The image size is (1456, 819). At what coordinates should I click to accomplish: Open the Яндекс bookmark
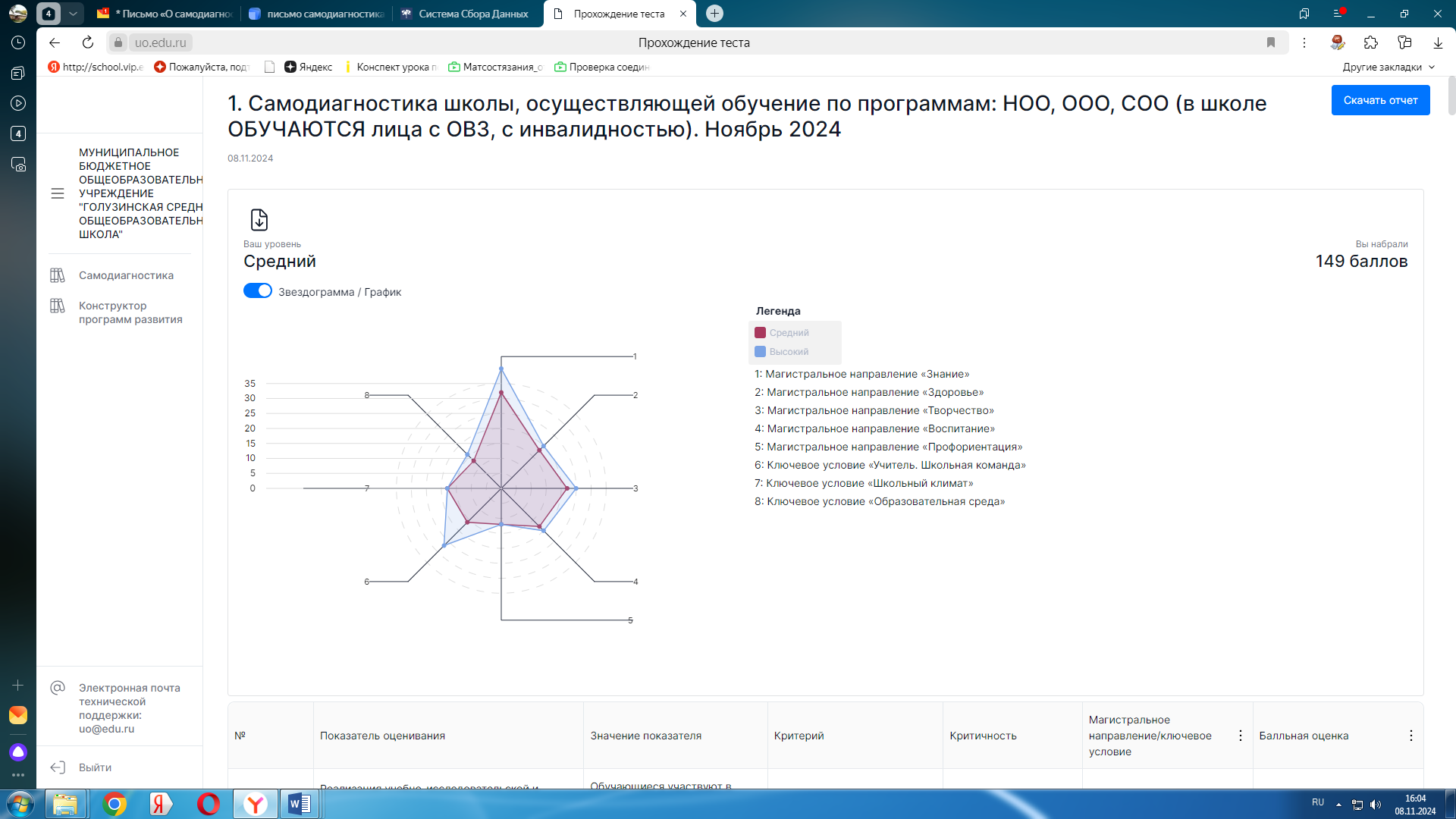(x=309, y=67)
